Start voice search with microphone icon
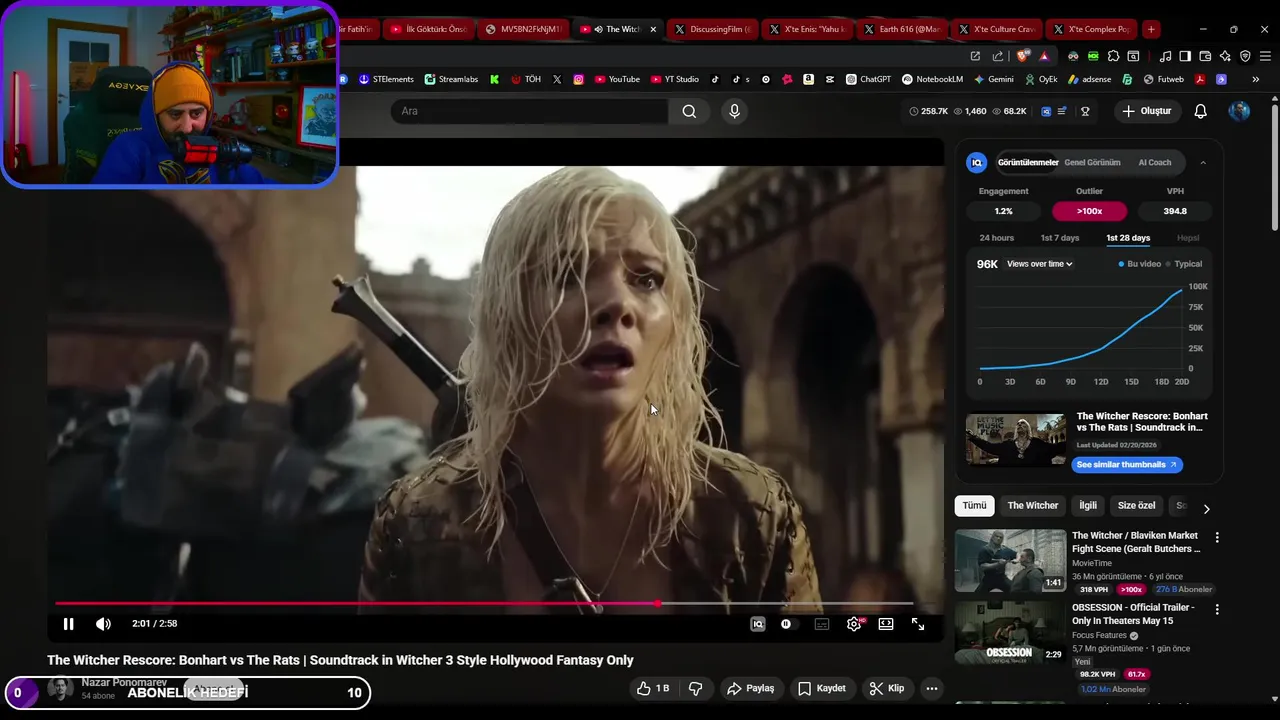The image size is (1280, 720). [x=734, y=111]
